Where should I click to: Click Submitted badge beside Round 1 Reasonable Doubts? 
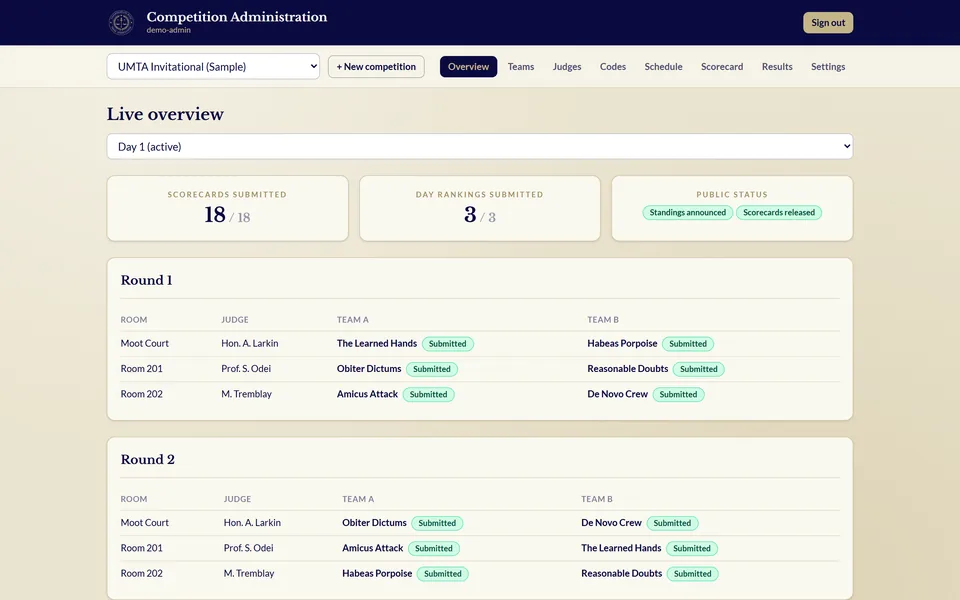(699, 369)
